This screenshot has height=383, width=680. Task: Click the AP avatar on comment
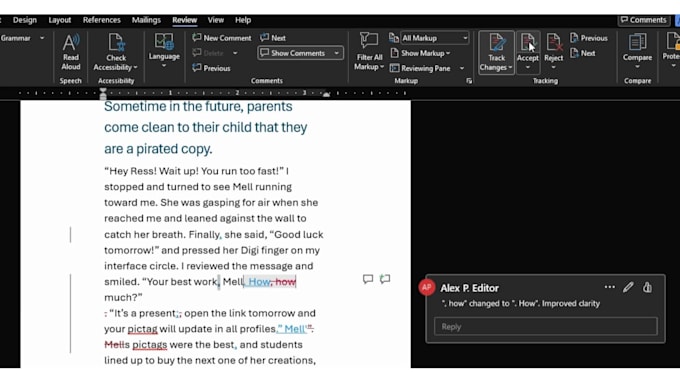pos(427,288)
